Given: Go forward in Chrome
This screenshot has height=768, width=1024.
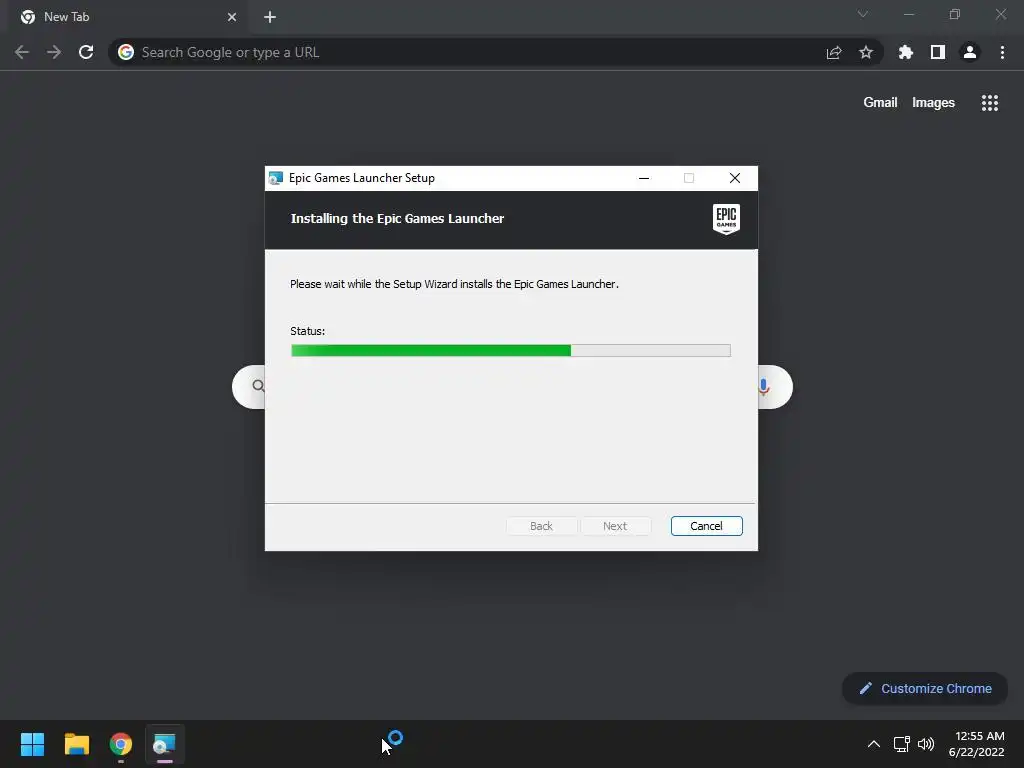Looking at the screenshot, I should pyautogui.click(x=54, y=52).
